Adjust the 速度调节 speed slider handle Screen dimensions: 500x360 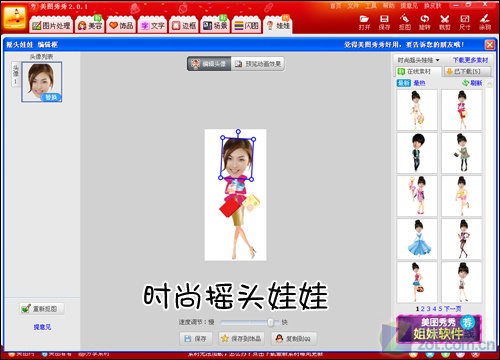point(271,322)
